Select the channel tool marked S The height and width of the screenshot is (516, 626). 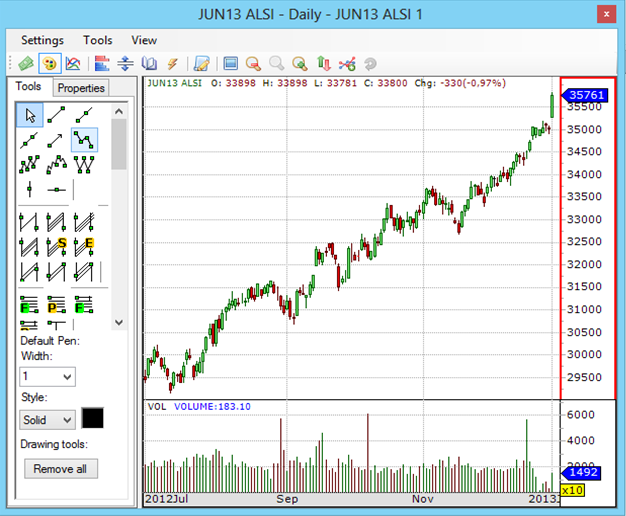(x=57, y=244)
